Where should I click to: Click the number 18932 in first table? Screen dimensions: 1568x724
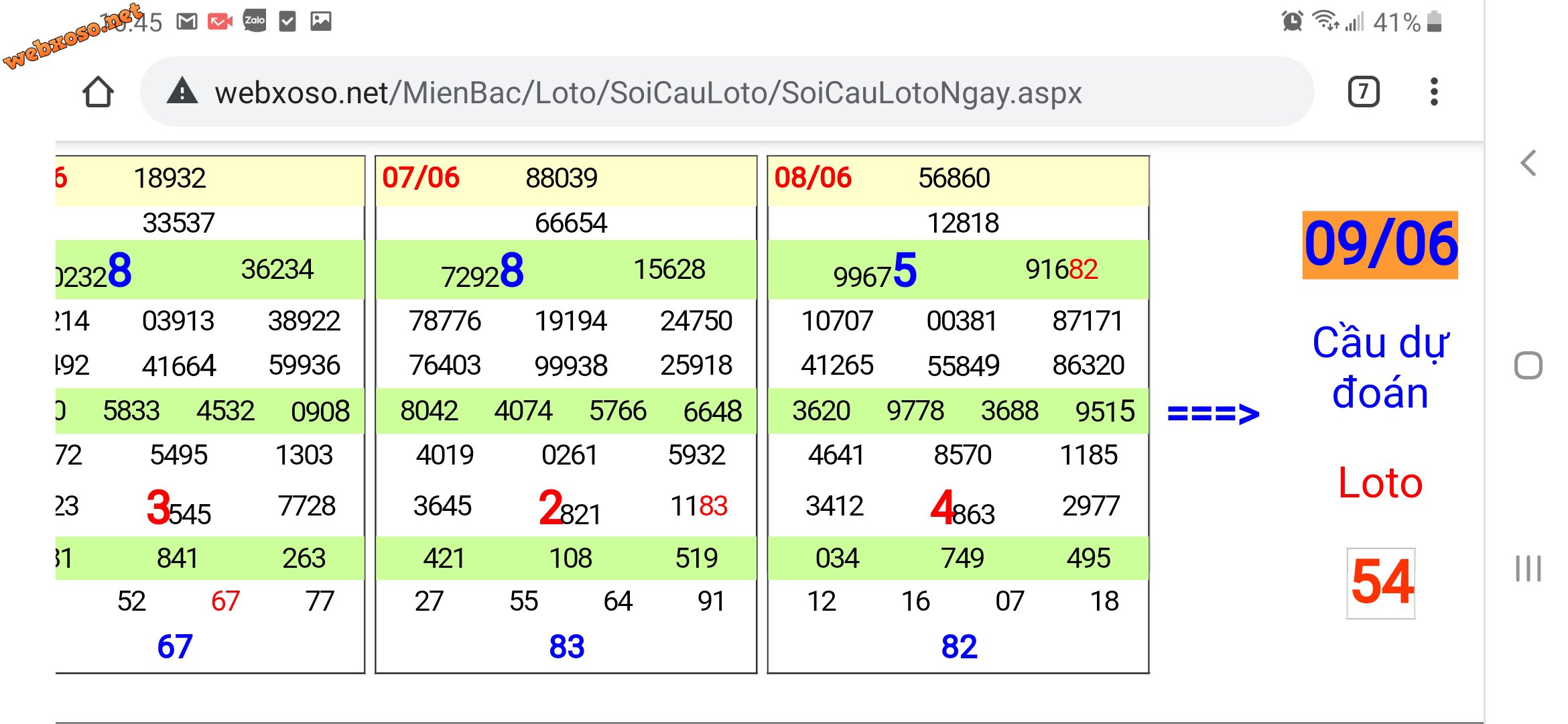(x=170, y=178)
